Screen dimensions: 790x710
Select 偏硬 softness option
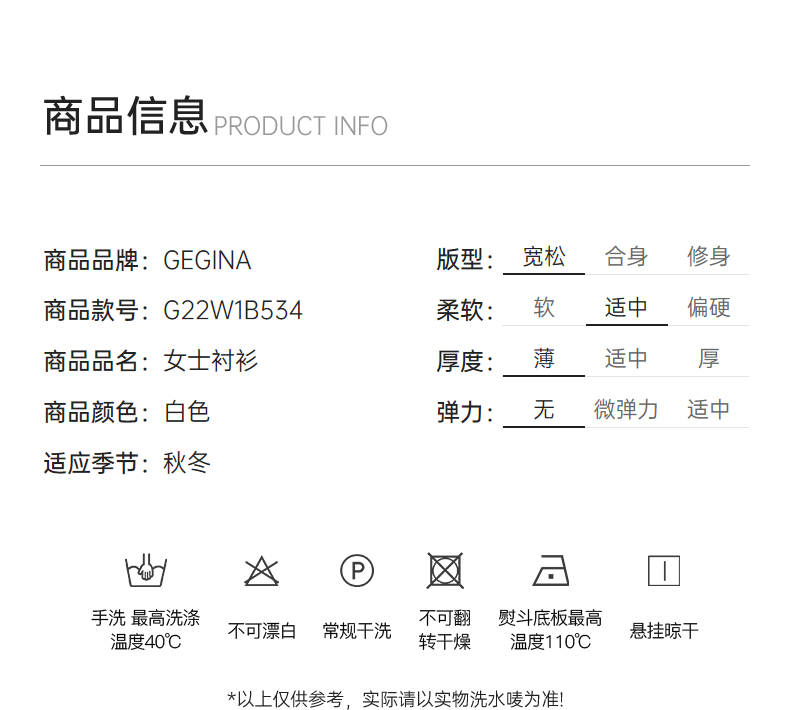coord(708,308)
